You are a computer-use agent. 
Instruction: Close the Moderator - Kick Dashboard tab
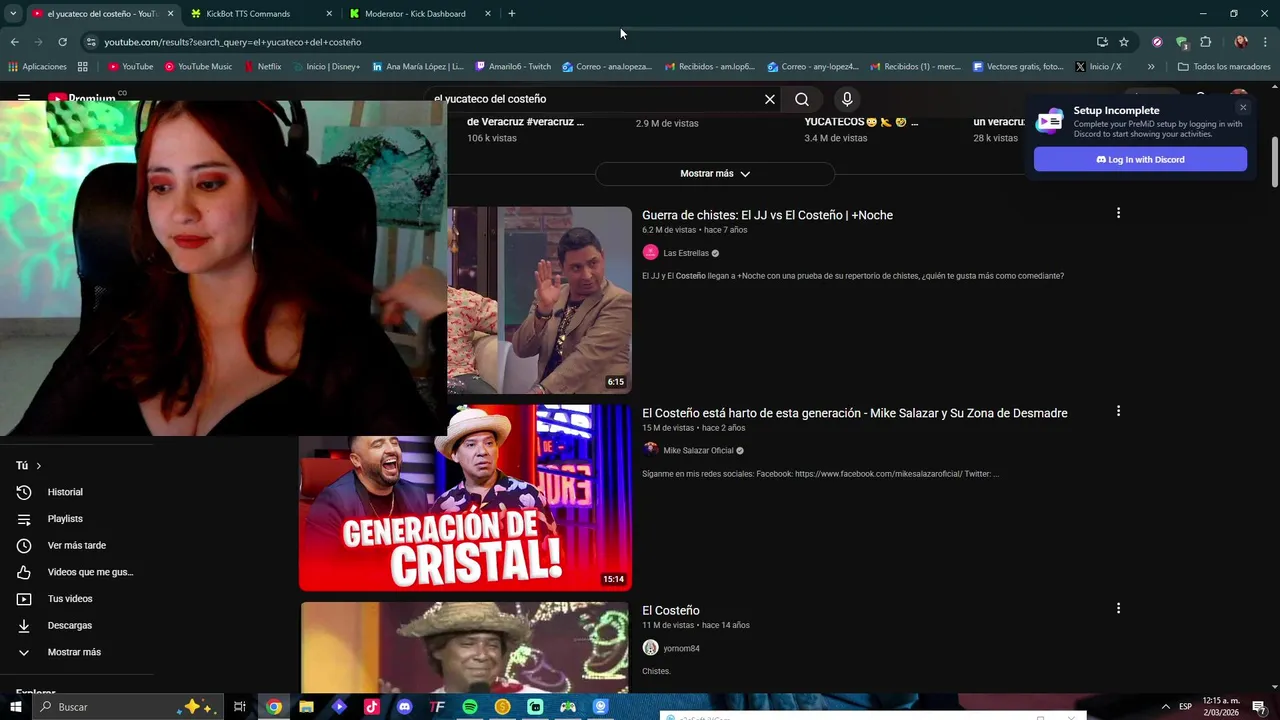(x=488, y=14)
